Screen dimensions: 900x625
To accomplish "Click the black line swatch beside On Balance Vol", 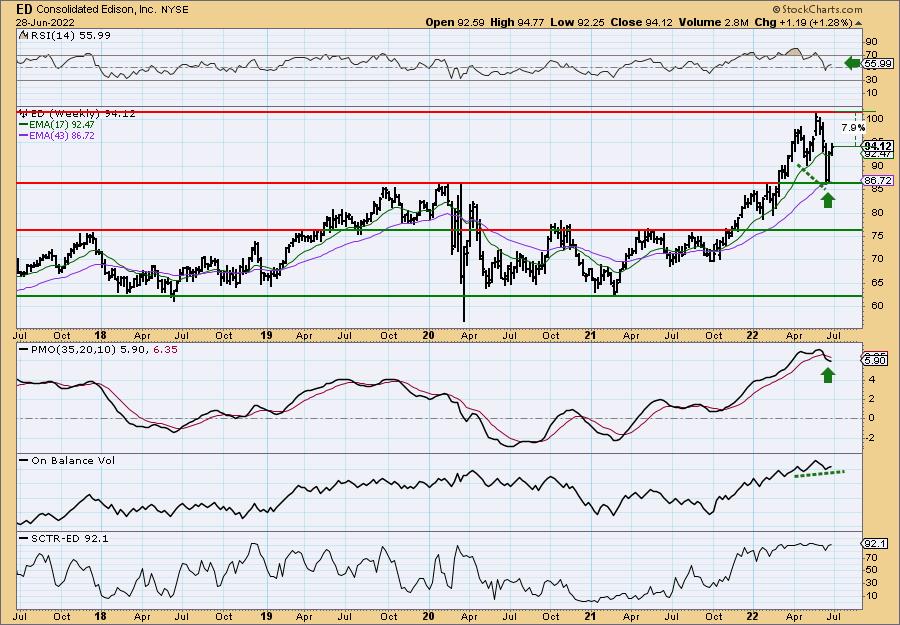I will [x=24, y=460].
